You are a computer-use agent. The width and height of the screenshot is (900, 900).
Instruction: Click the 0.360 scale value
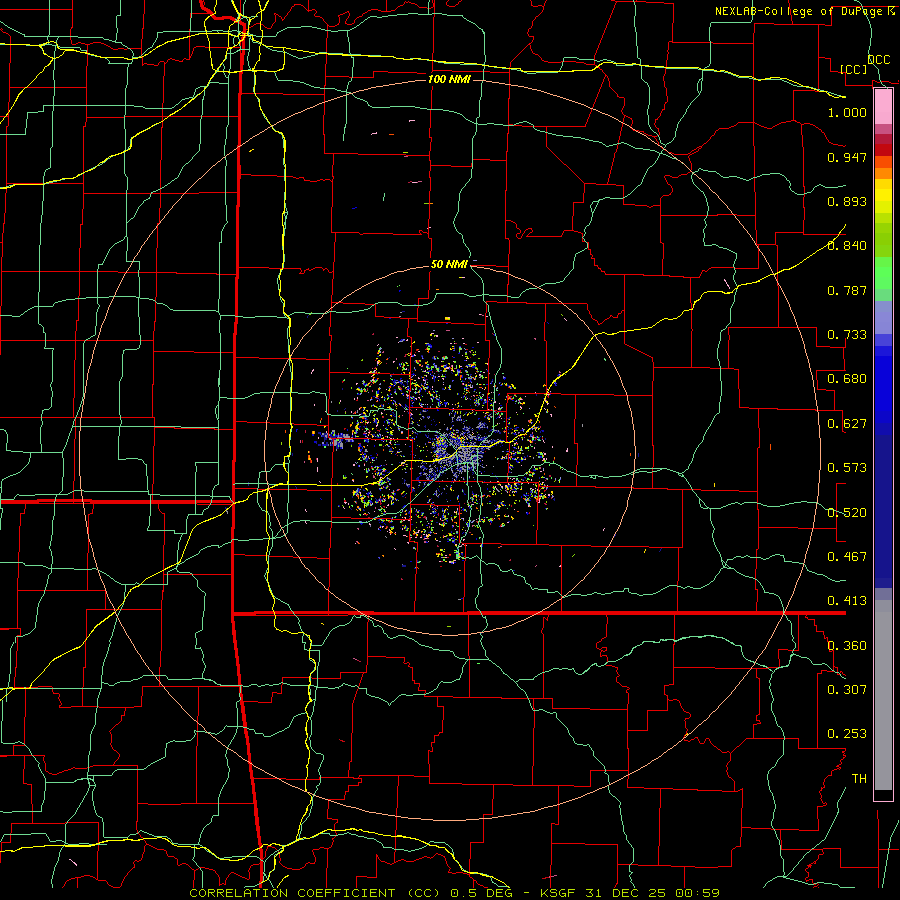(847, 646)
